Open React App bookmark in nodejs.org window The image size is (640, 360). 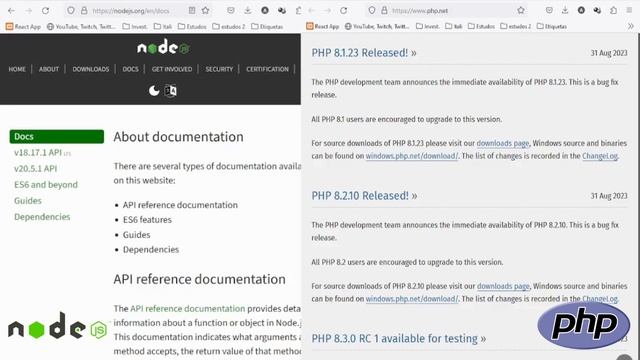click(x=23, y=27)
